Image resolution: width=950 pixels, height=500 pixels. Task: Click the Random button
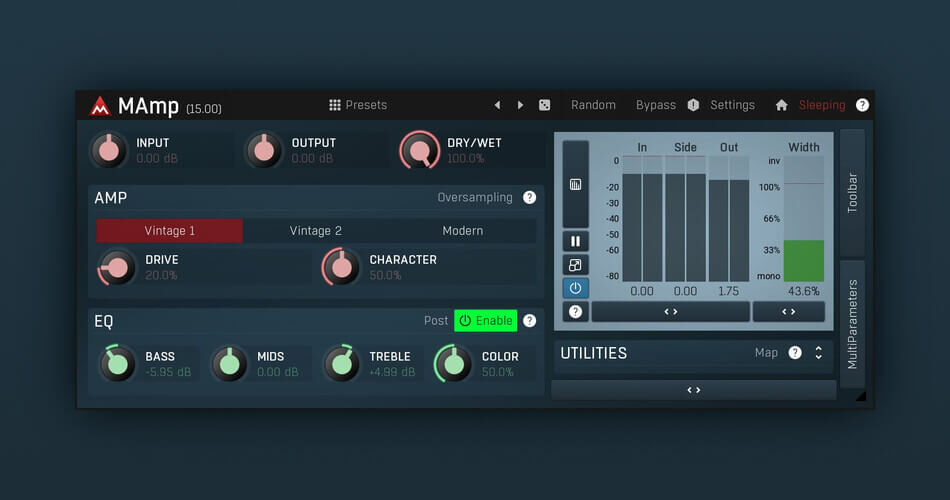coord(593,105)
